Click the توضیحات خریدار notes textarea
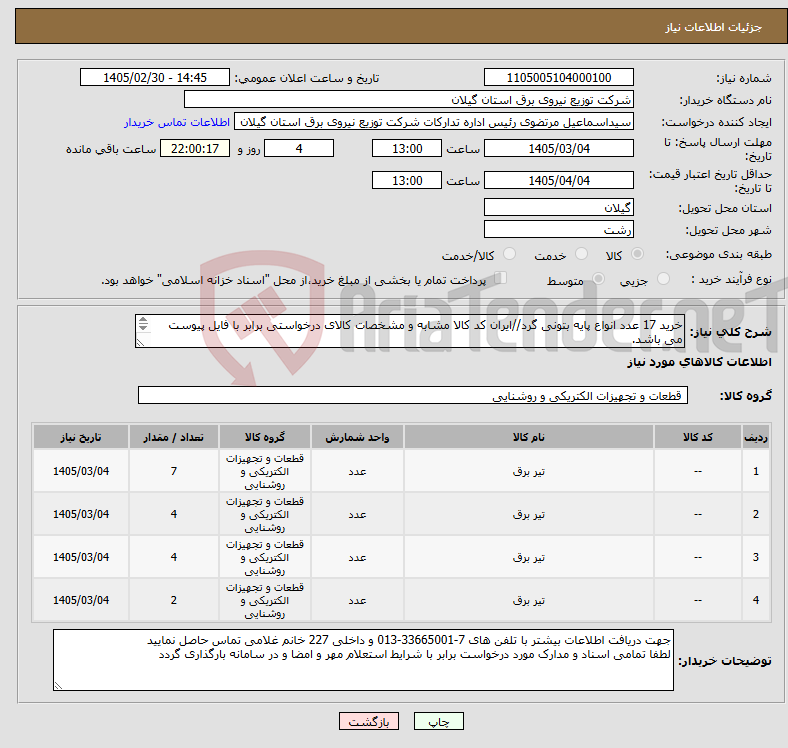788x748 pixels. [x=363, y=660]
